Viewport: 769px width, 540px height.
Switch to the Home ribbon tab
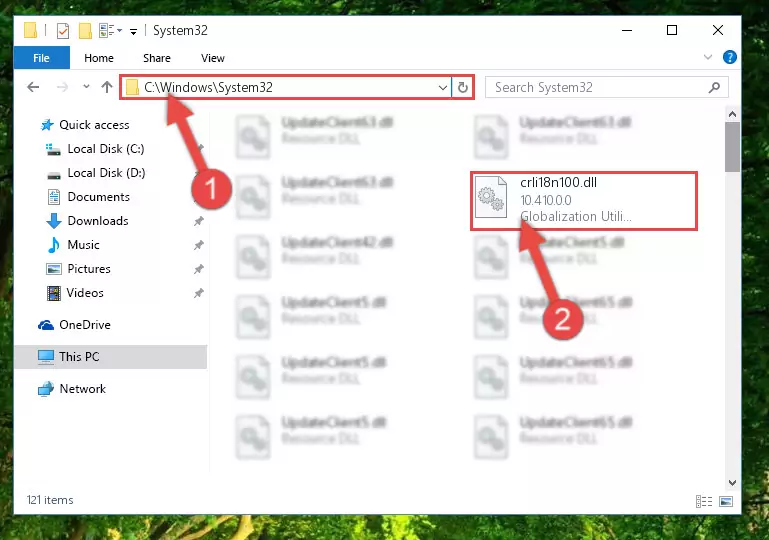tap(99, 58)
